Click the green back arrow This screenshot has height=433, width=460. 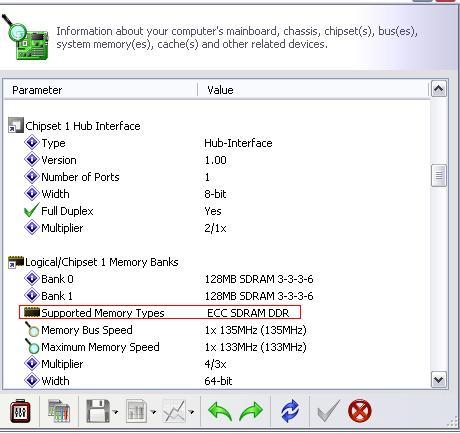tap(220, 411)
